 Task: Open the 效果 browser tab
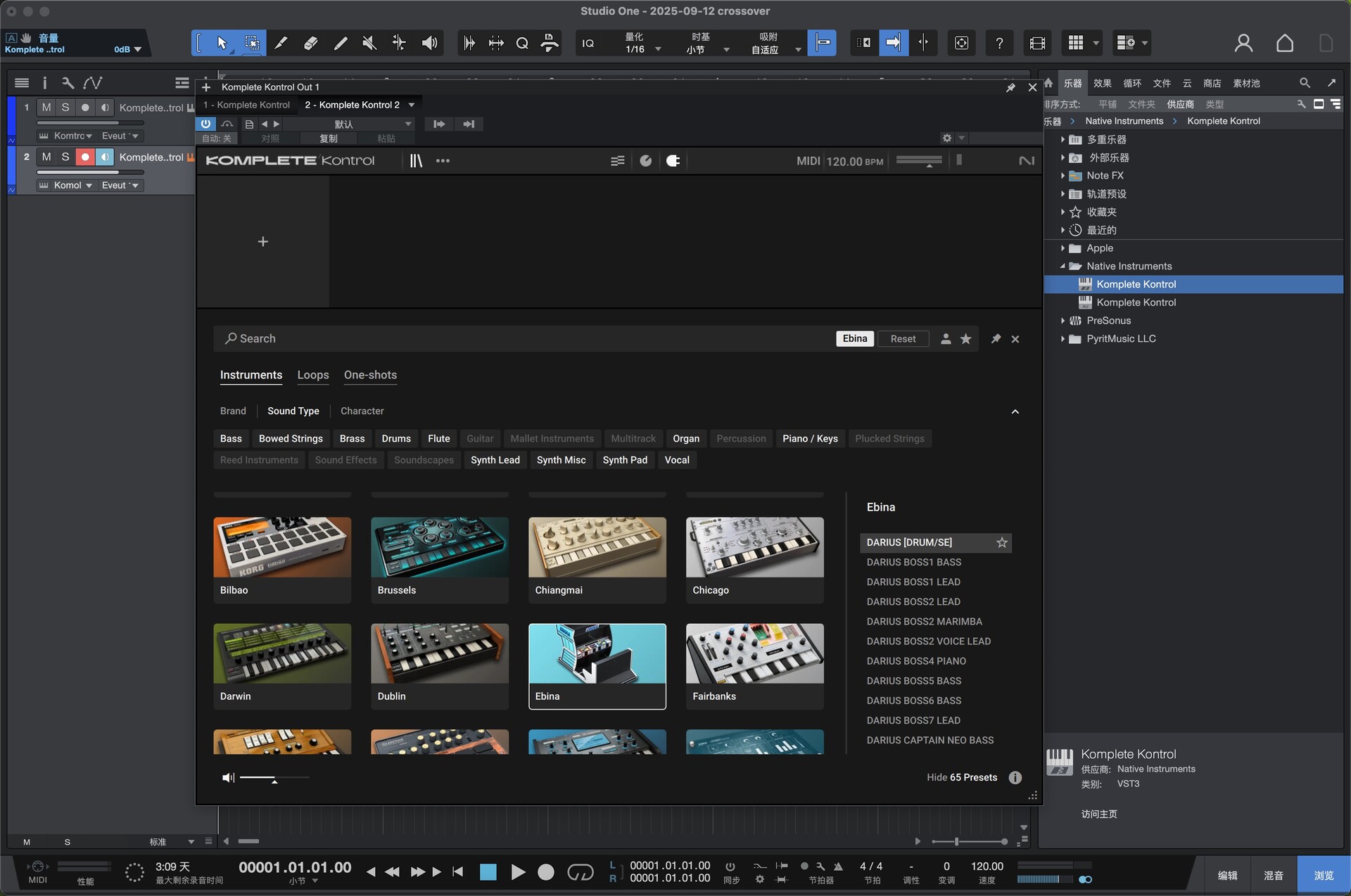[1102, 83]
